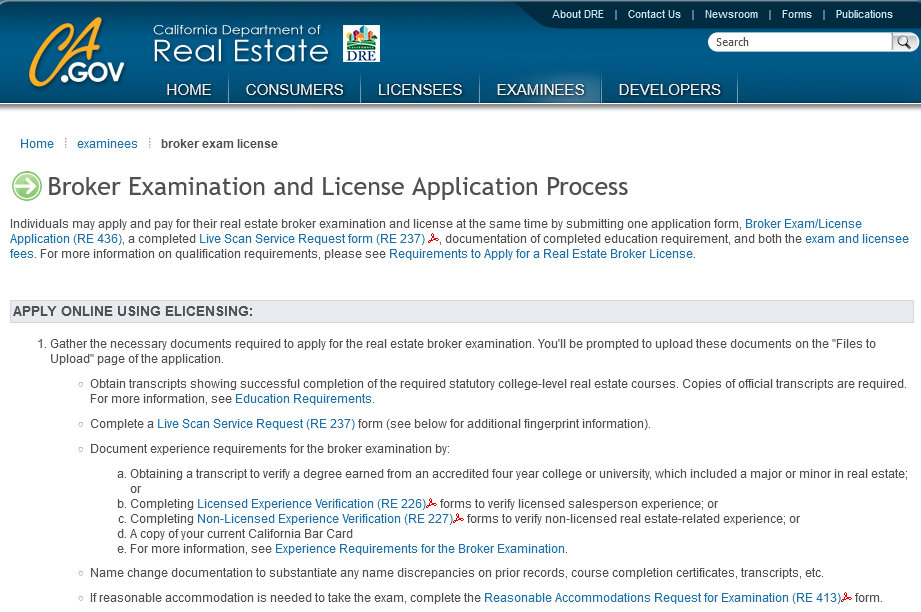Select Contact Us
This screenshot has height=612, width=921.
654,14
